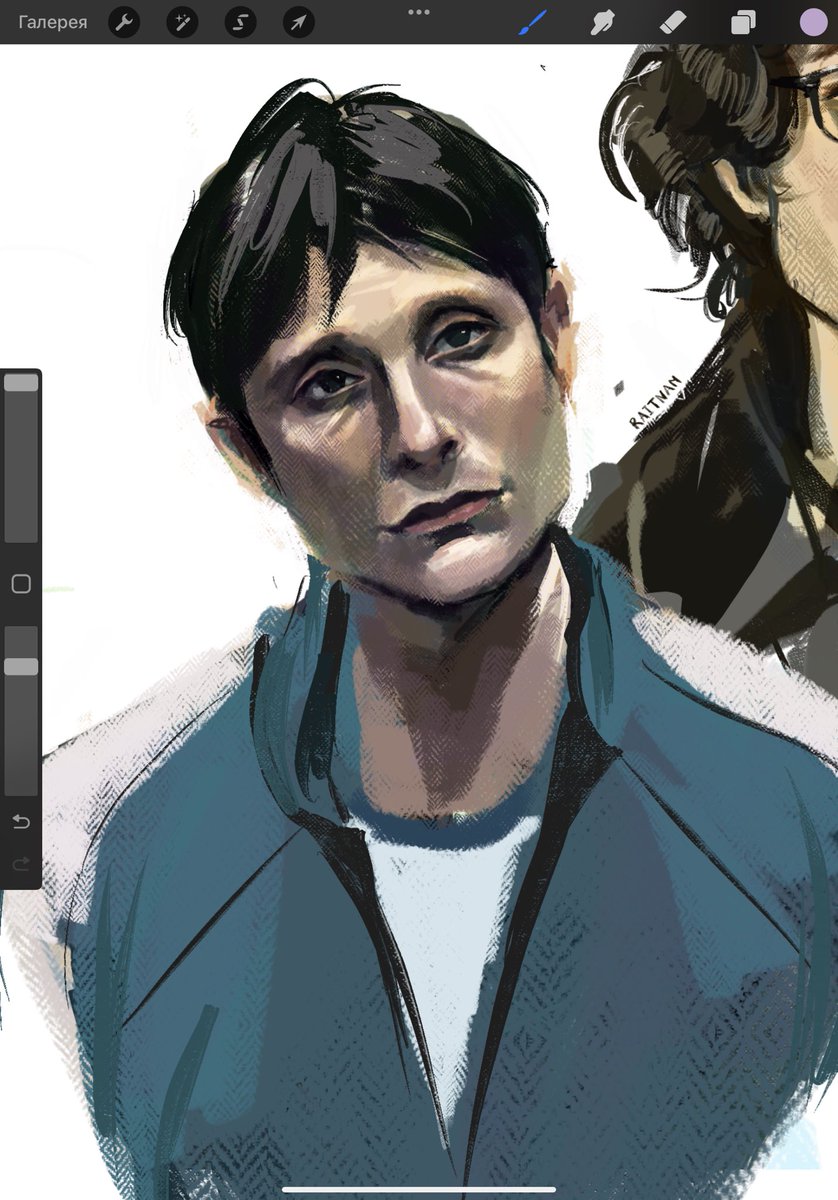Click the brush opacity slider handle

pyautogui.click(x=21, y=667)
